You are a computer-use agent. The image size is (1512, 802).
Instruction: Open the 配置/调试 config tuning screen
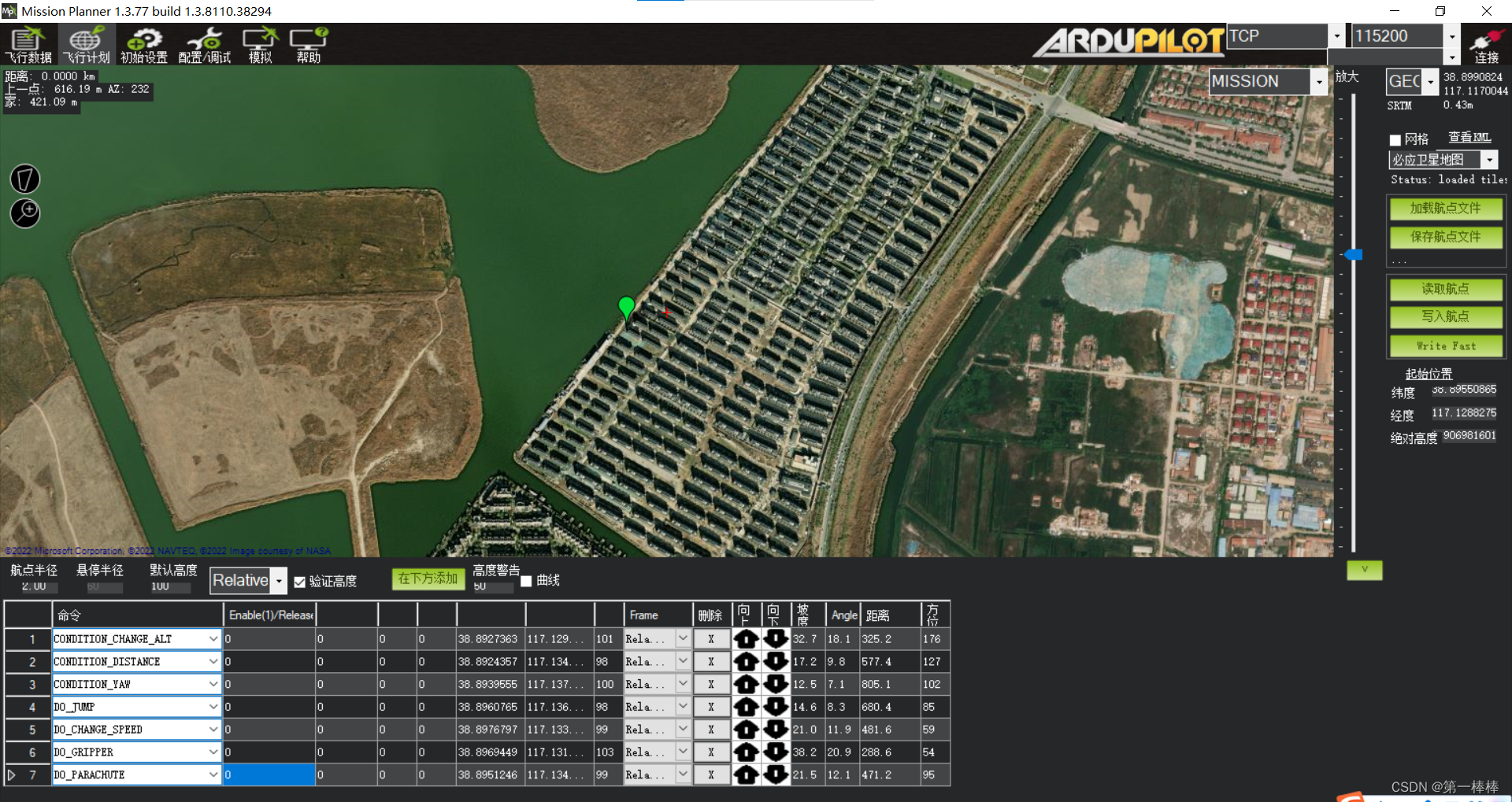click(x=205, y=44)
